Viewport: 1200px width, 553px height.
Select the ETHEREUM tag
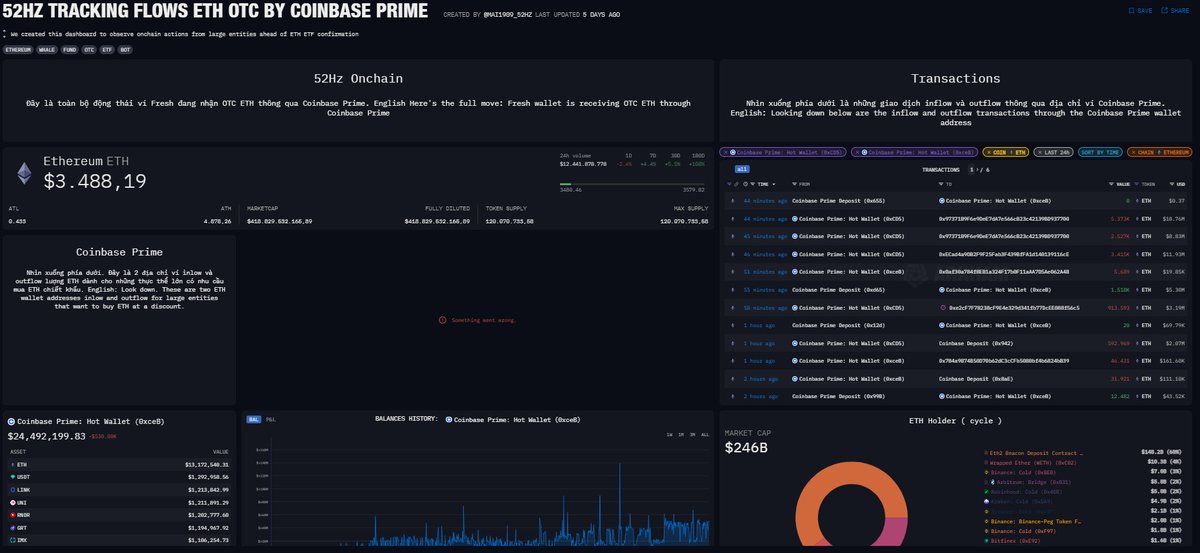tap(18, 49)
